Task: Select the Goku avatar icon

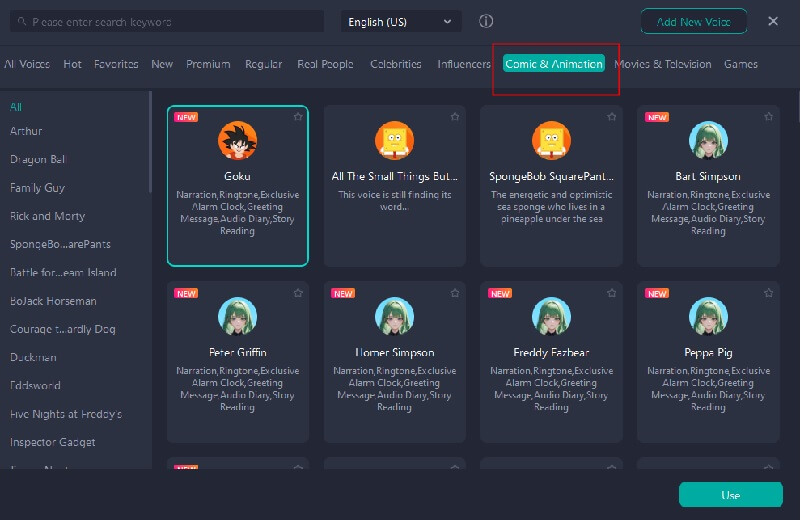Action: pyautogui.click(x=238, y=141)
